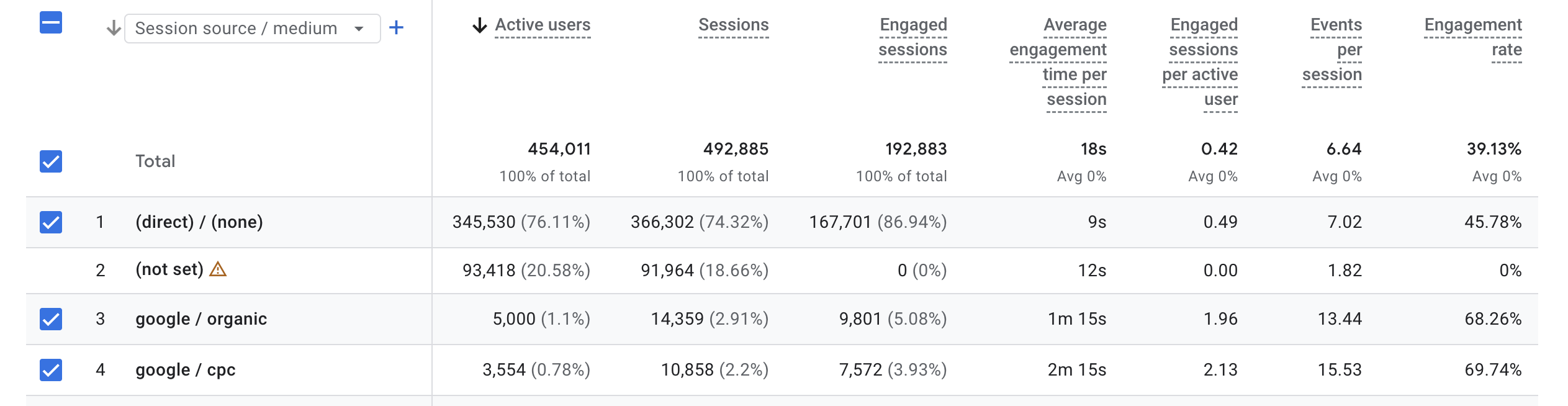Click the sort arrow beside Active users

[x=479, y=25]
